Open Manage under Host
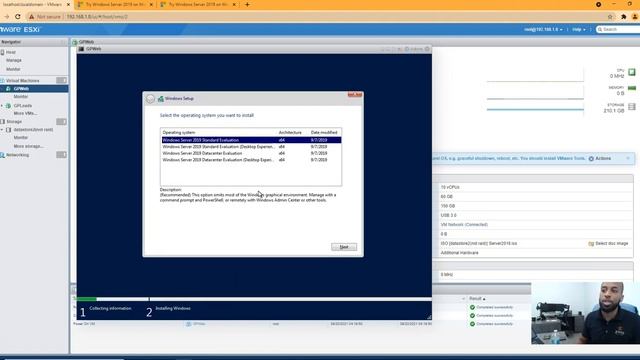 [14, 60]
